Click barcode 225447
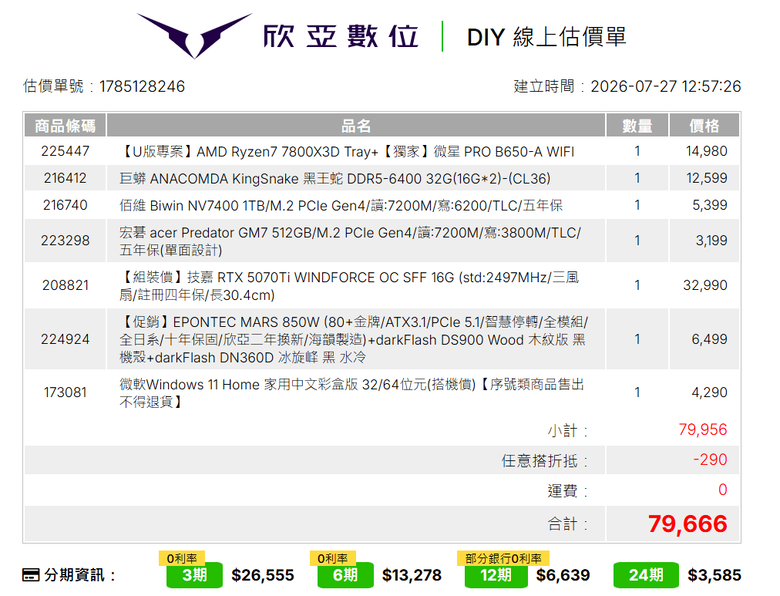The width and height of the screenshot is (780, 596). coord(65,151)
